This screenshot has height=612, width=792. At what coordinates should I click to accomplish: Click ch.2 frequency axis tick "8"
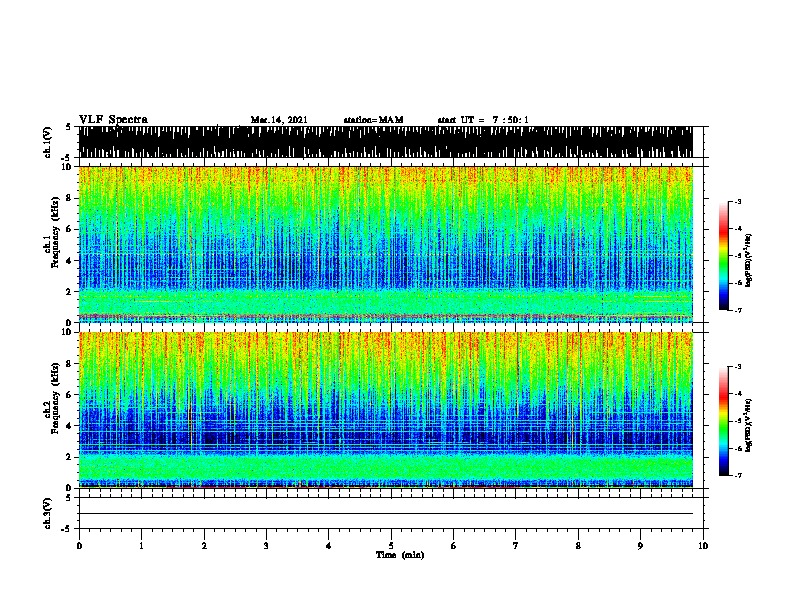pos(70,364)
